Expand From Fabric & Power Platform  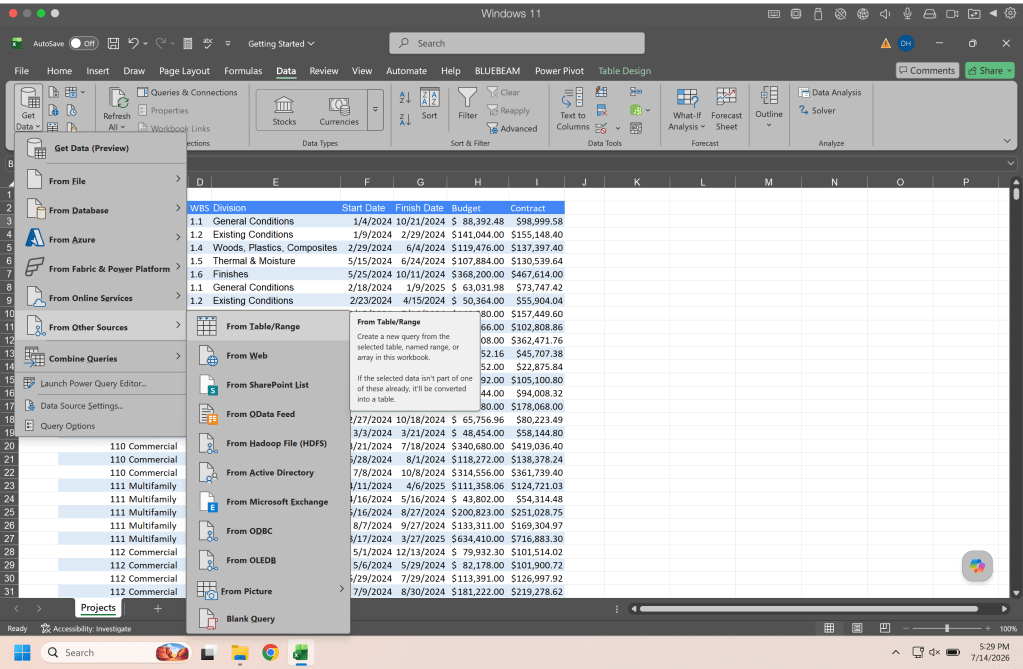(x=101, y=268)
